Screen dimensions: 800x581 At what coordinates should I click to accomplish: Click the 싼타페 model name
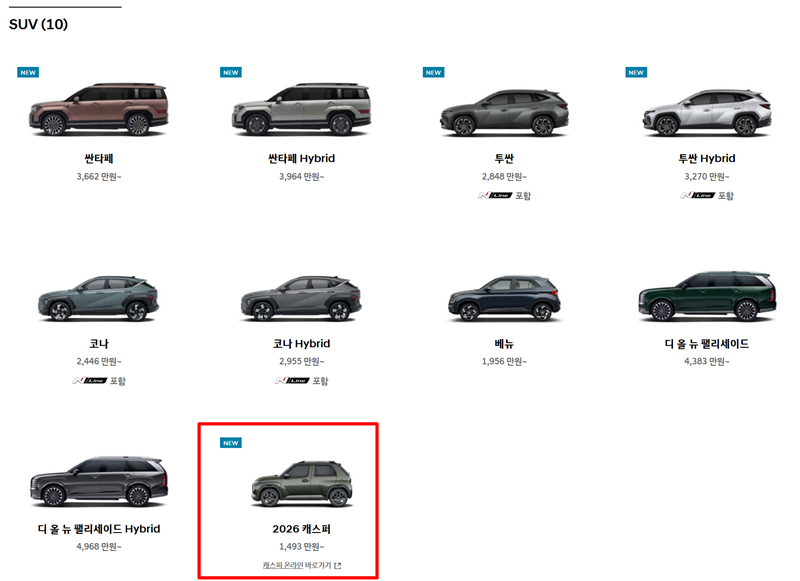(98, 158)
